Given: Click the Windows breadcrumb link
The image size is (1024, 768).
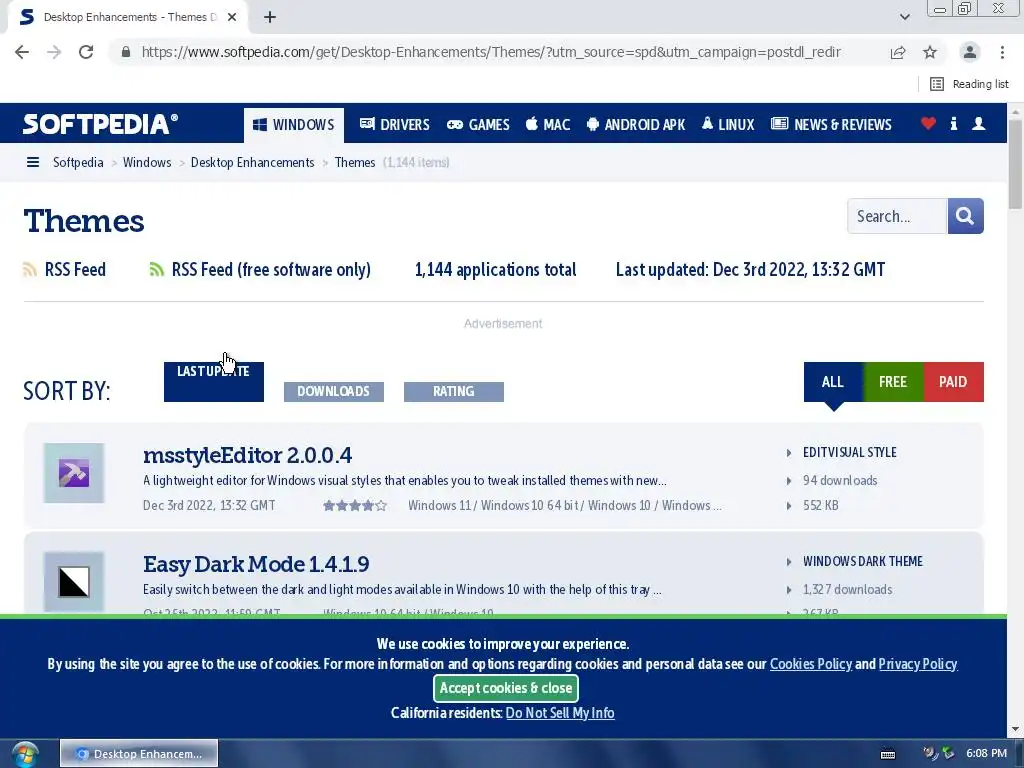Looking at the screenshot, I should point(147,162).
